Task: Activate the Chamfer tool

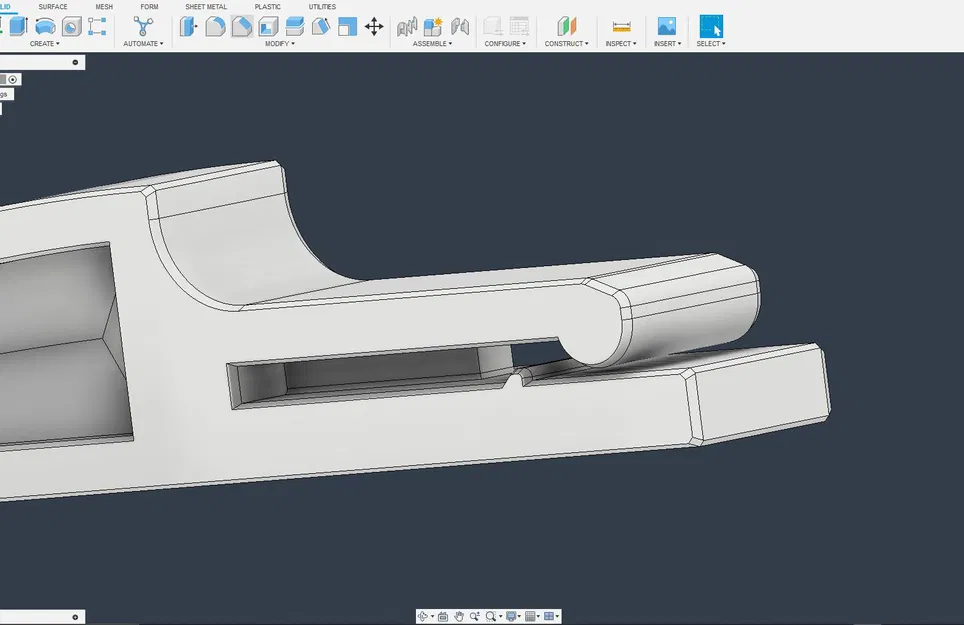Action: point(241,27)
